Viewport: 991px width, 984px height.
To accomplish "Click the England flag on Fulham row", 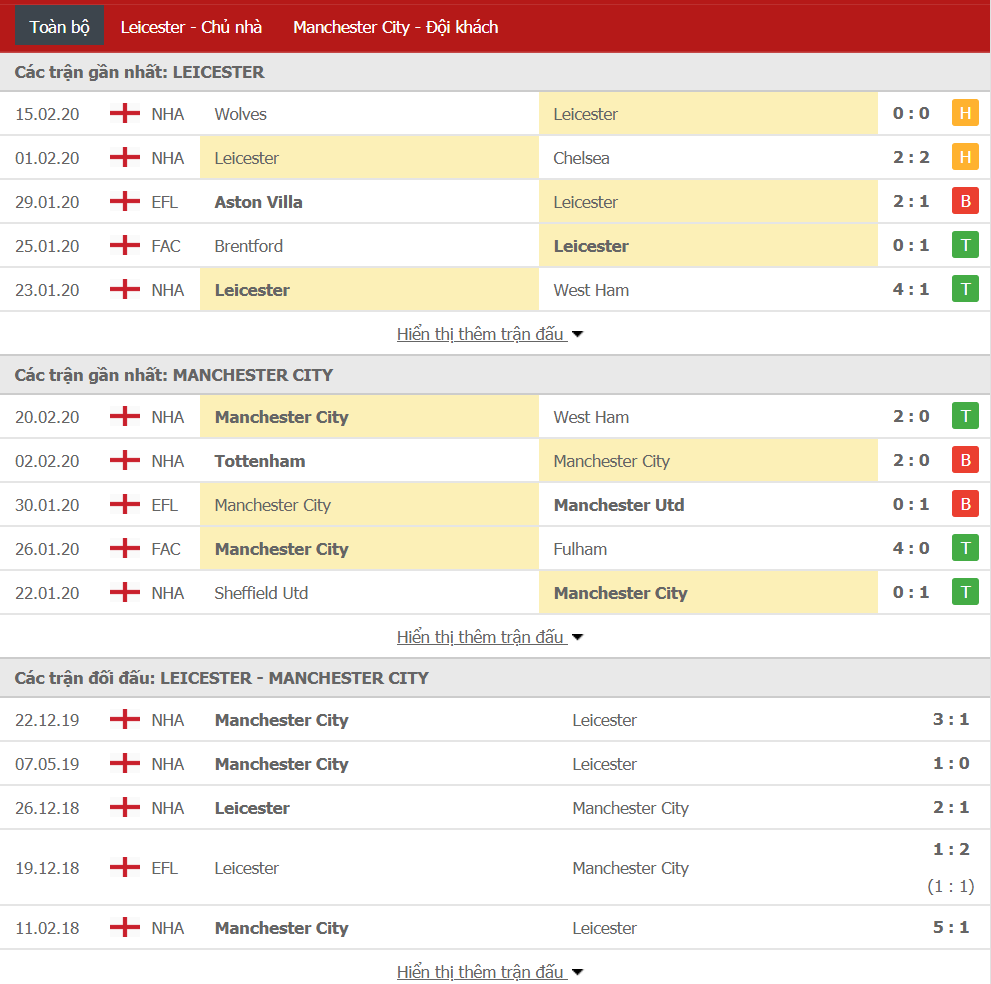I will 125,549.
